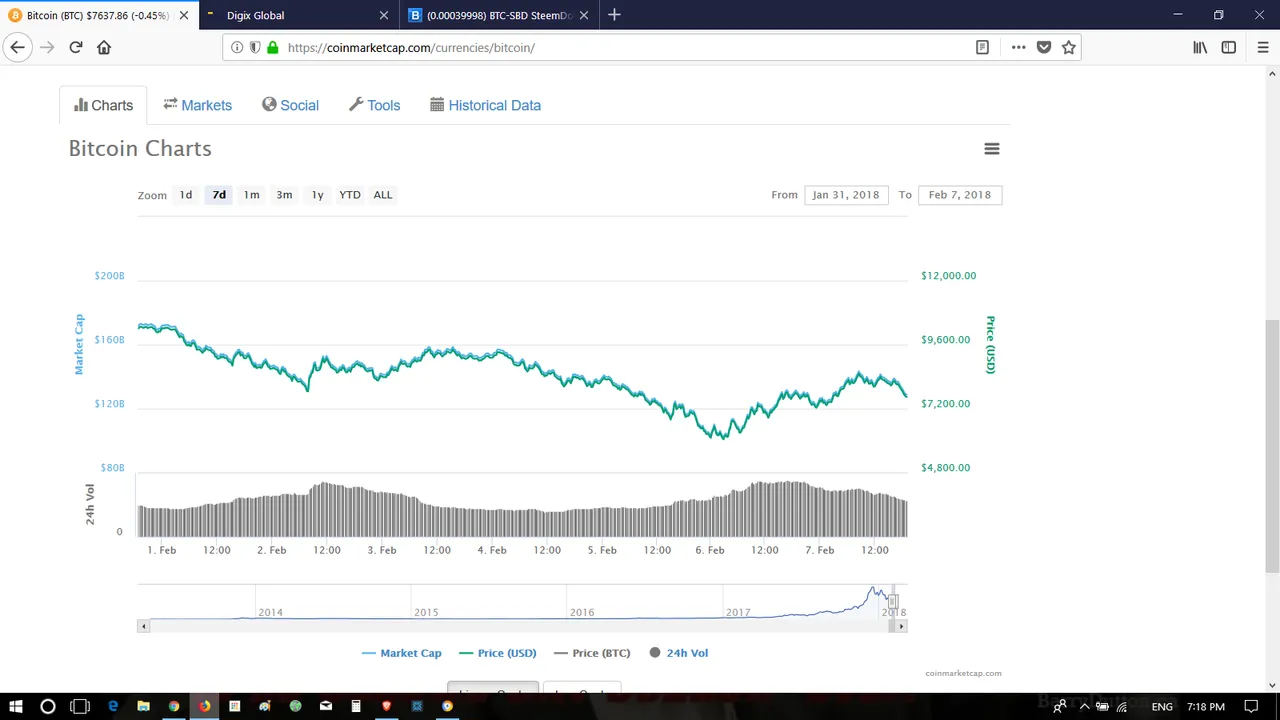
Task: Close the Bitcoin (BTC) browser tab
Action: tap(183, 15)
